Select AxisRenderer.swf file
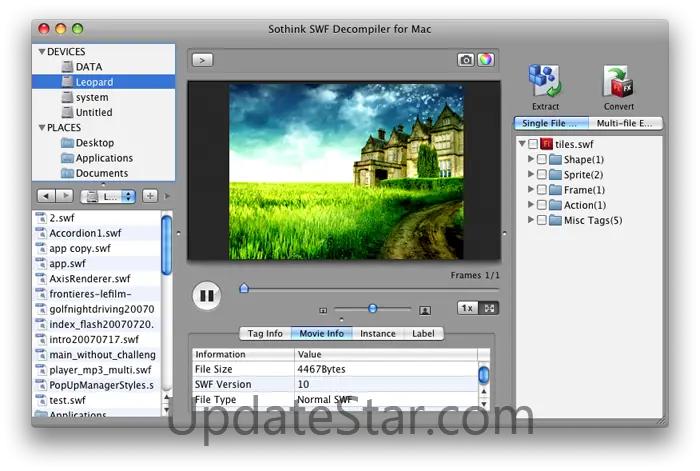Screen dimensions: 700x471 pos(97,279)
